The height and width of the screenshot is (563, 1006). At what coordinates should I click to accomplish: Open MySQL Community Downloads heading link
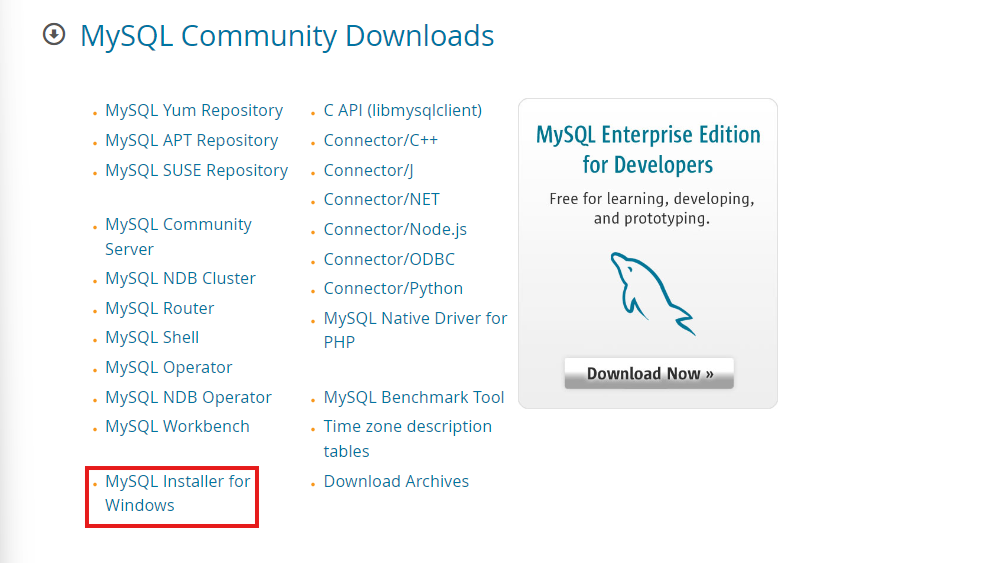[x=287, y=36]
